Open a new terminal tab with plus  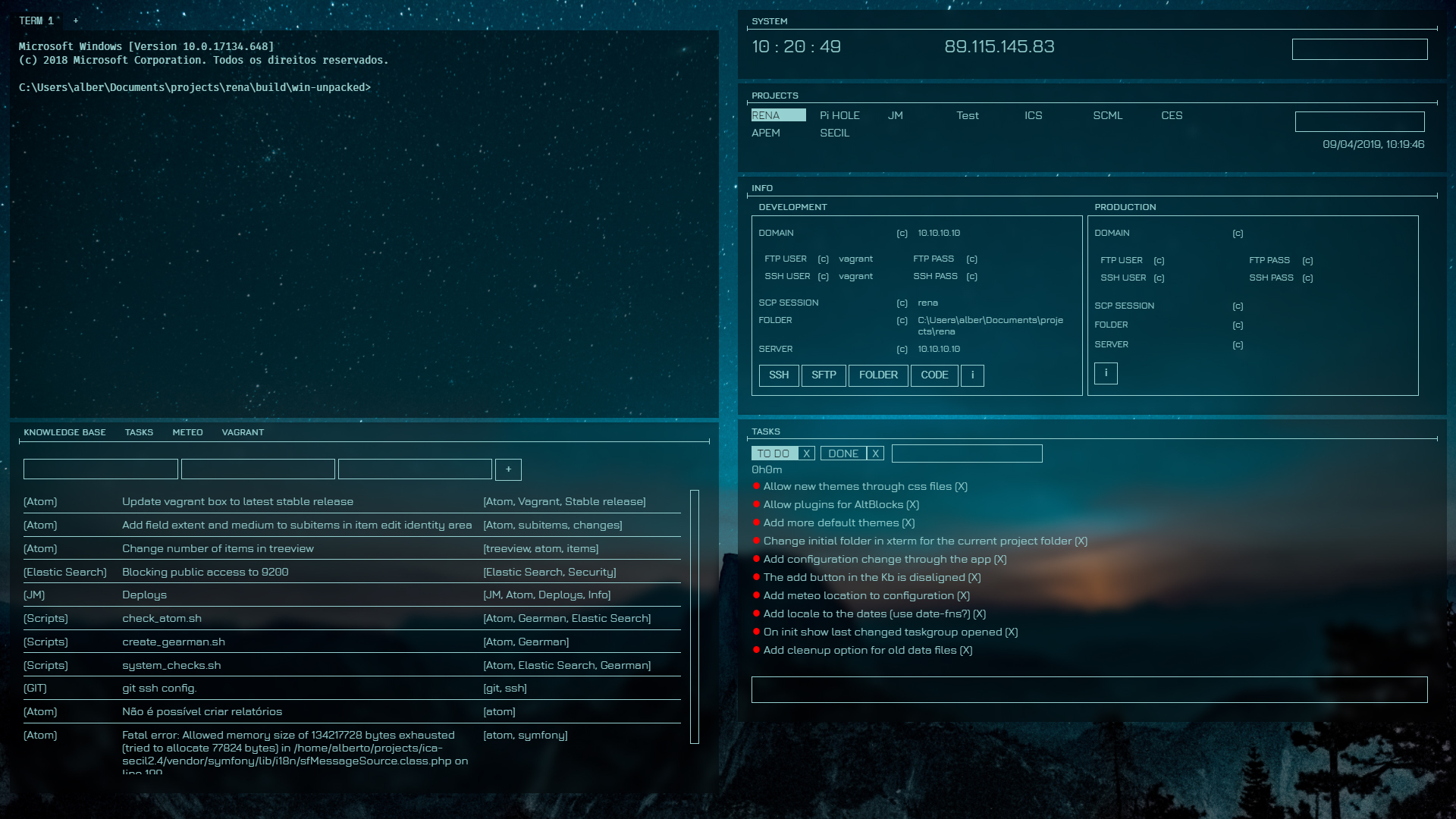tap(76, 21)
